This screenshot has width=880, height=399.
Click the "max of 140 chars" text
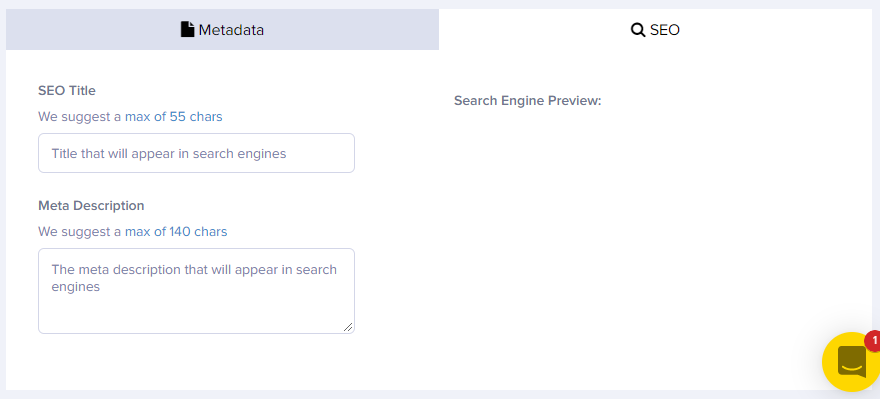pyautogui.click(x=176, y=231)
